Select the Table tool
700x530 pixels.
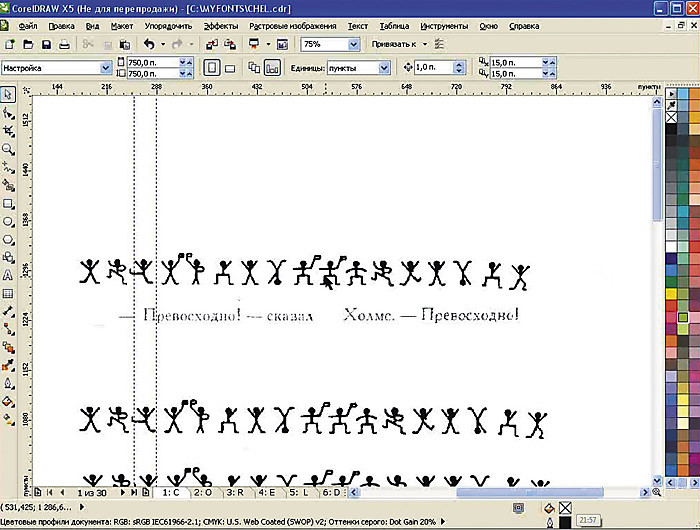[8, 293]
